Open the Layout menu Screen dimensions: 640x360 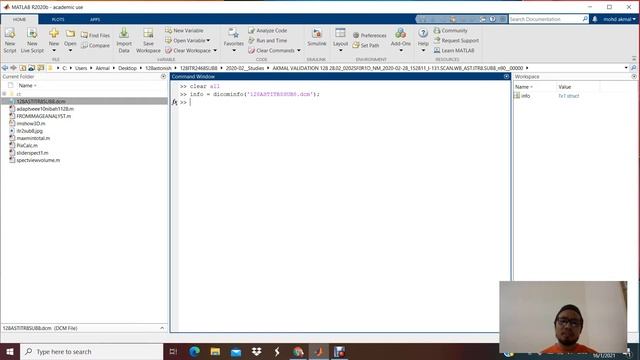click(x=340, y=40)
